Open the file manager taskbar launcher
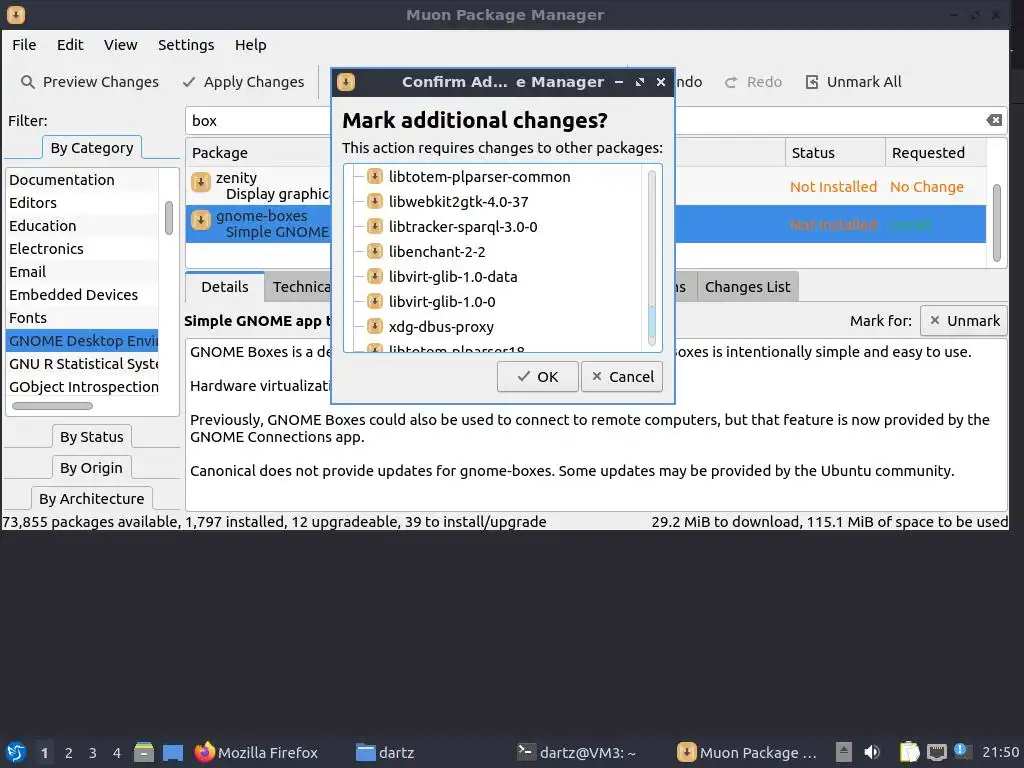Screen dimensions: 1024x768 click(144, 752)
